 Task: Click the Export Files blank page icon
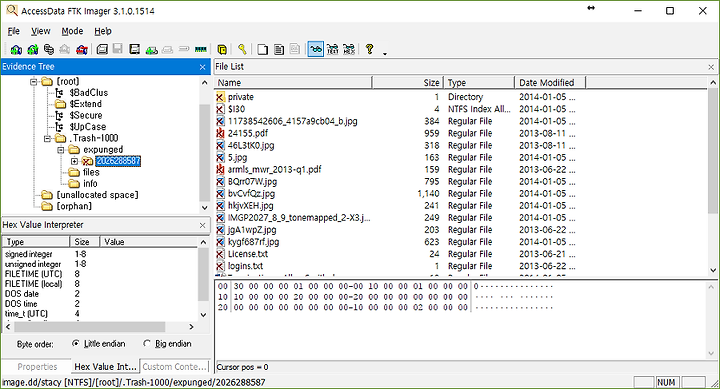point(262,49)
